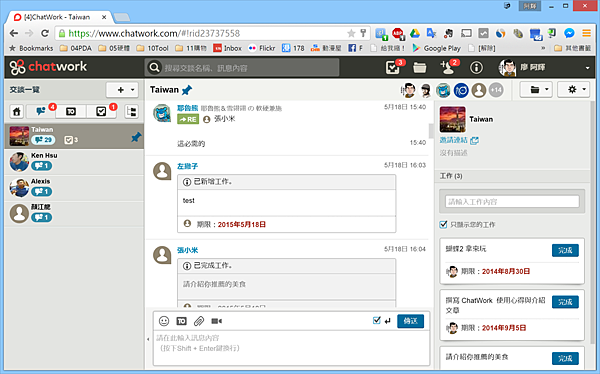The height and width of the screenshot is (374, 600).
Task: Open the add chat plus dropdown
Action: (x=122, y=90)
